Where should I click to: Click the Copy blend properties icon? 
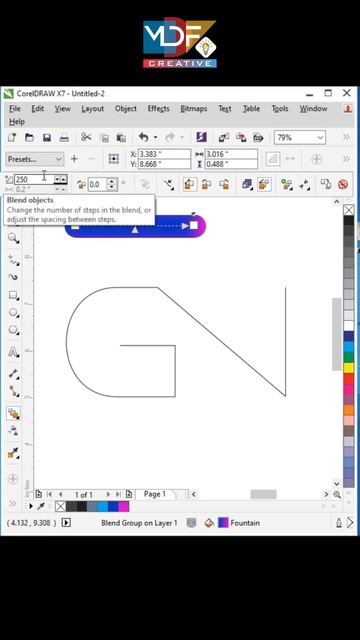325,184
